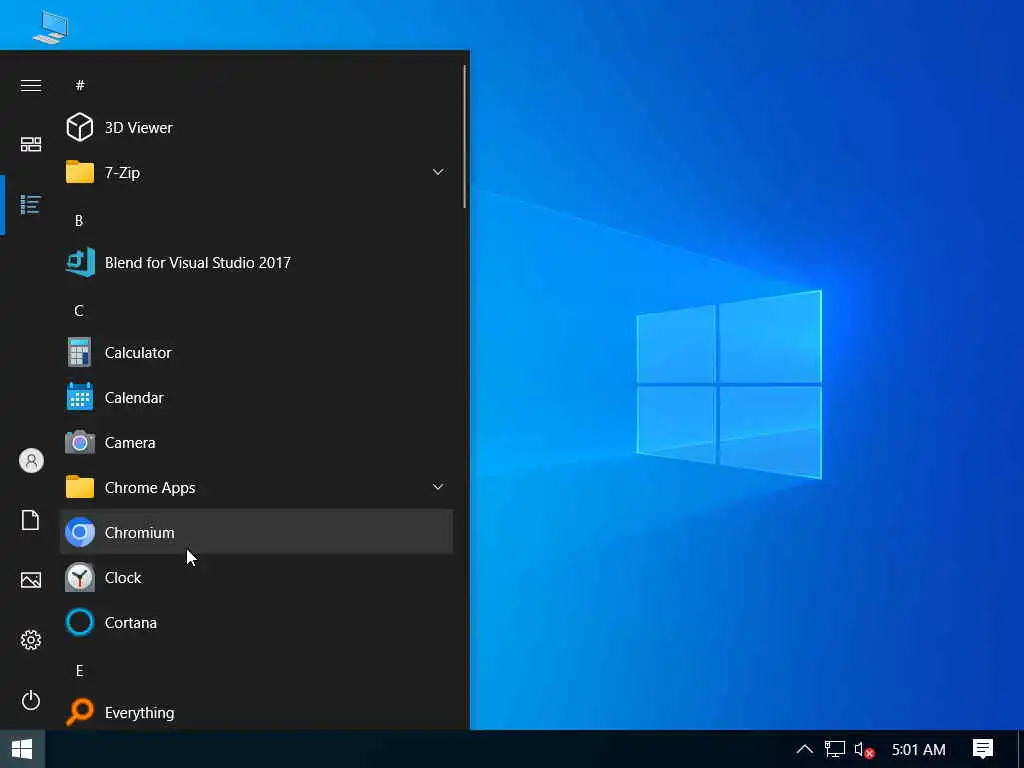Screen dimensions: 1024x768
Task: Click the Power button icon
Action: 31,700
